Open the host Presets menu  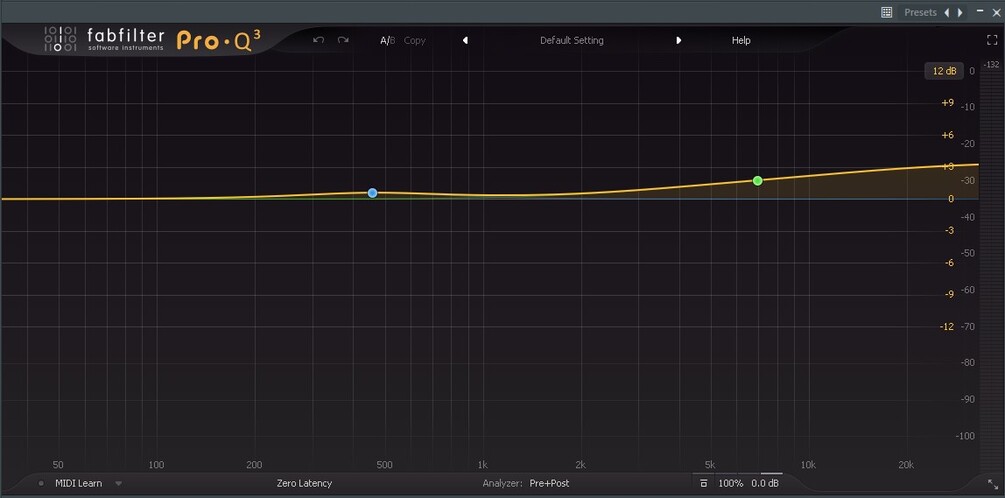tap(920, 12)
